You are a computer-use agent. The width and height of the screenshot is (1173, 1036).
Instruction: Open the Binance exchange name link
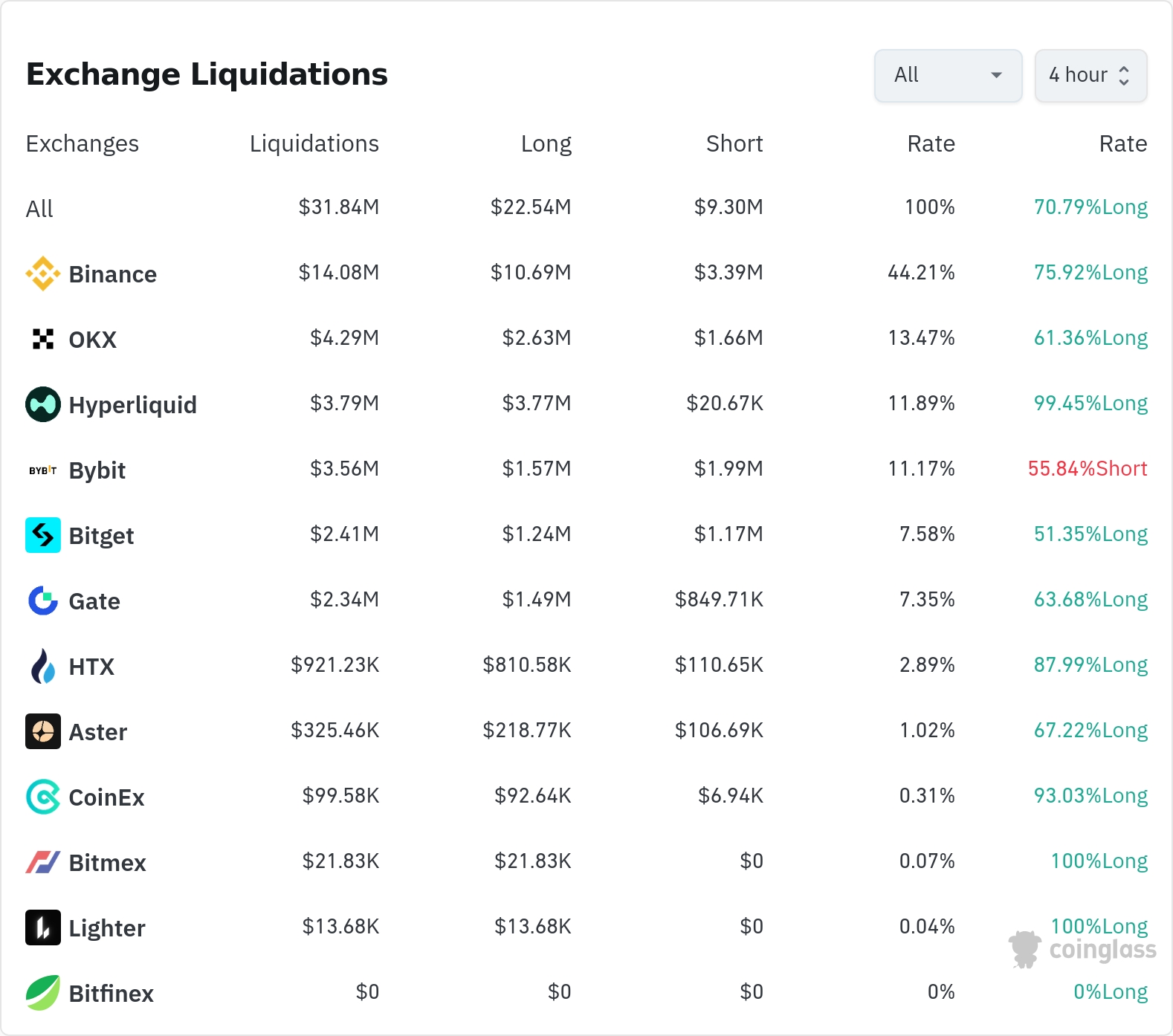113,274
